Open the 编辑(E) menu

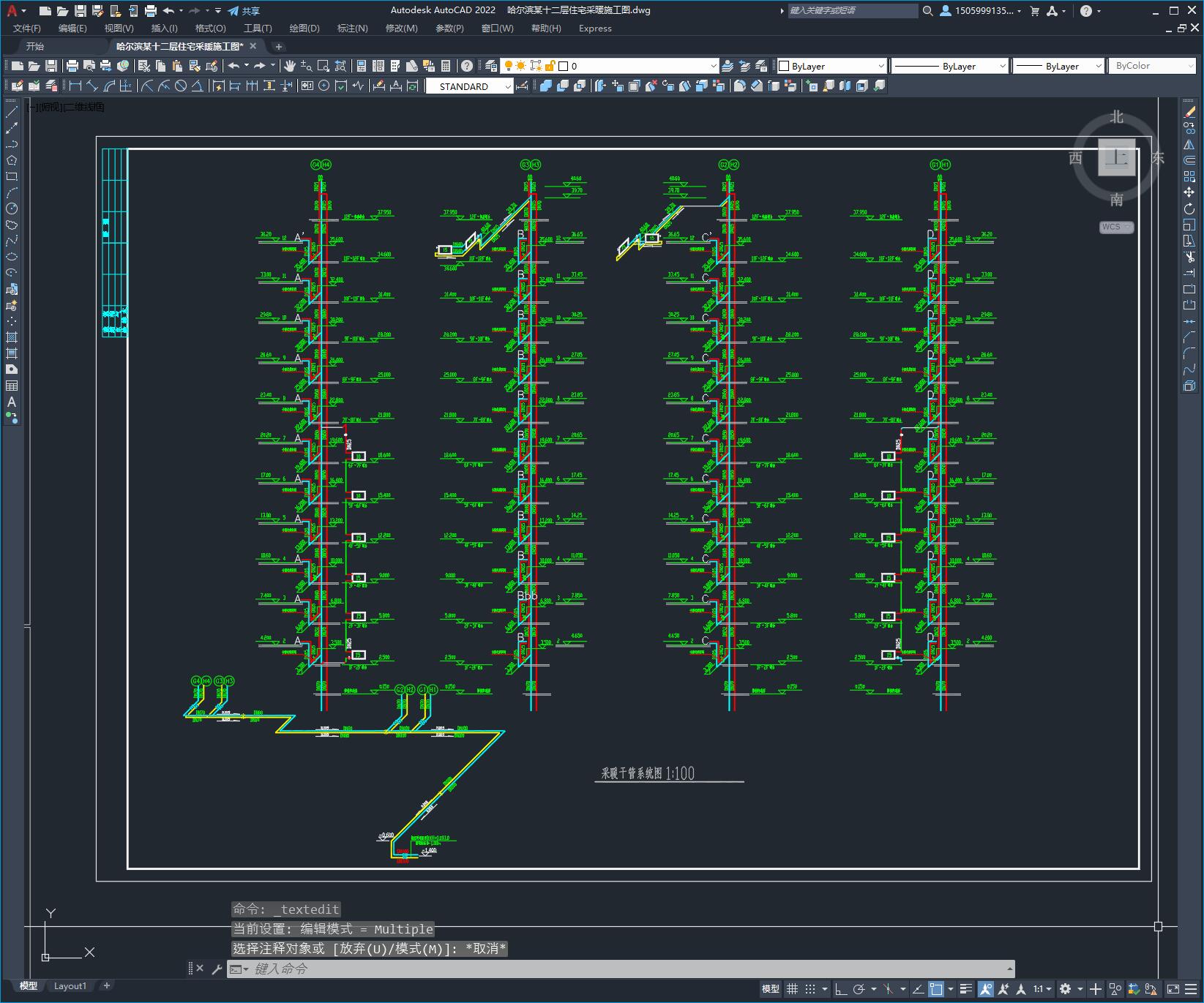(72, 29)
